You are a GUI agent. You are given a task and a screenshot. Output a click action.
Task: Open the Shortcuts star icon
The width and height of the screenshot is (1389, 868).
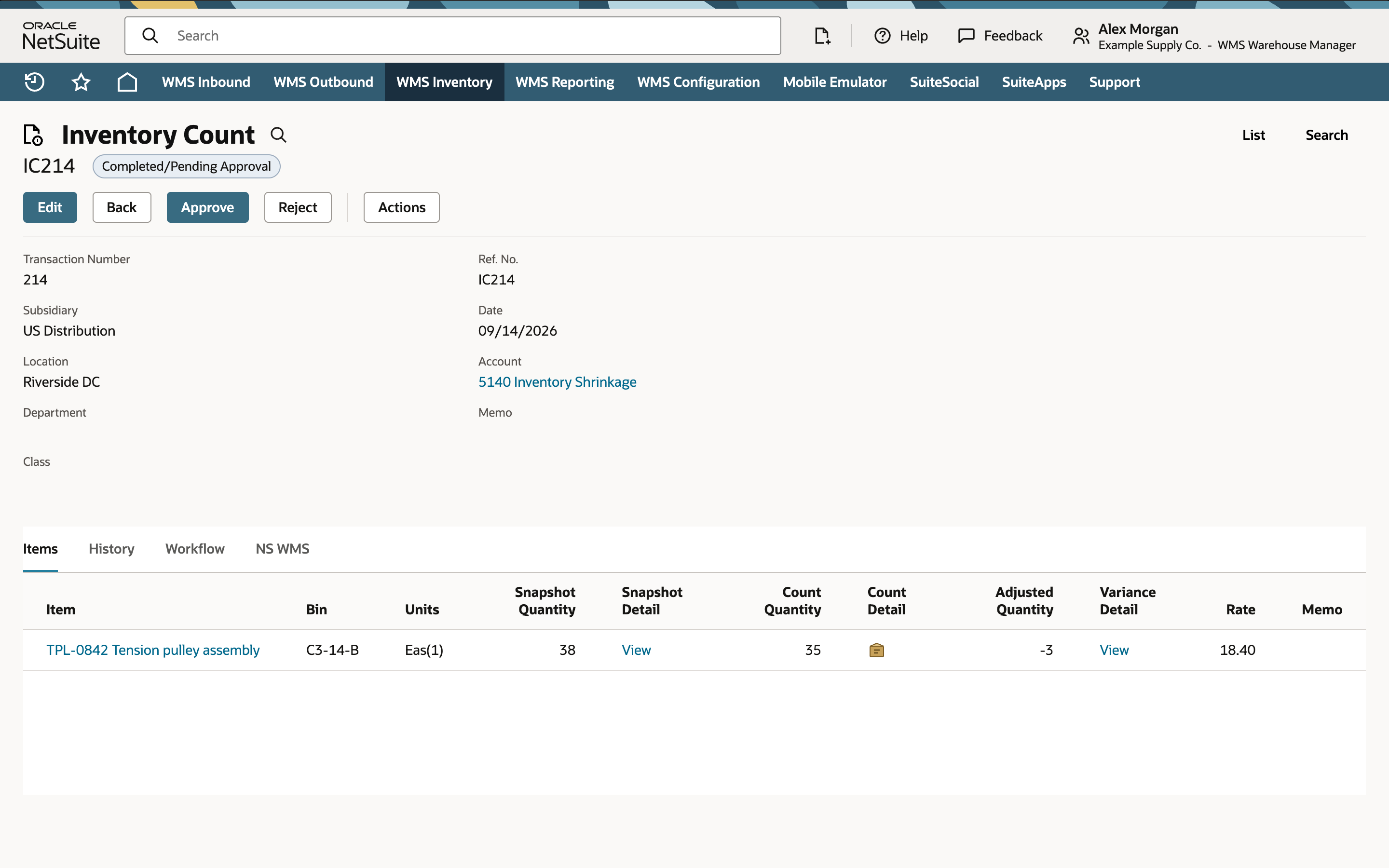pos(81,82)
